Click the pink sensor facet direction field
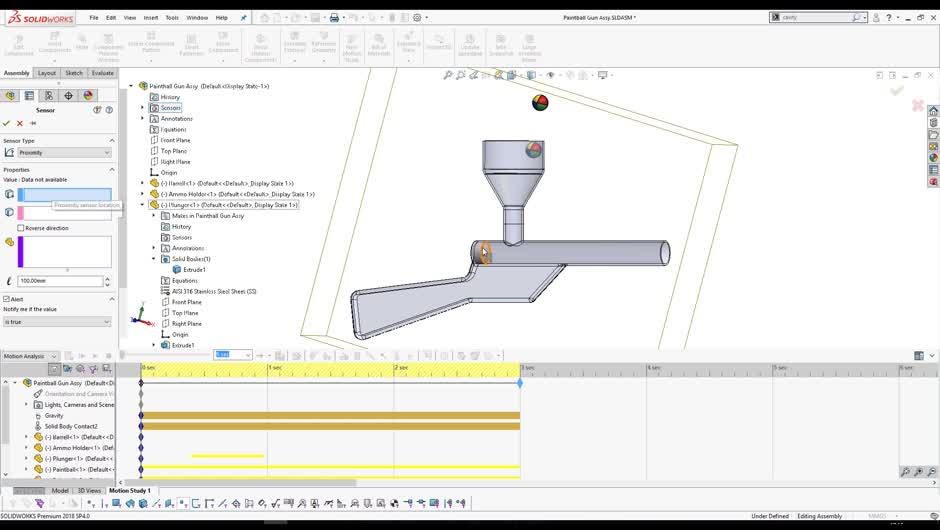 tap(64, 213)
